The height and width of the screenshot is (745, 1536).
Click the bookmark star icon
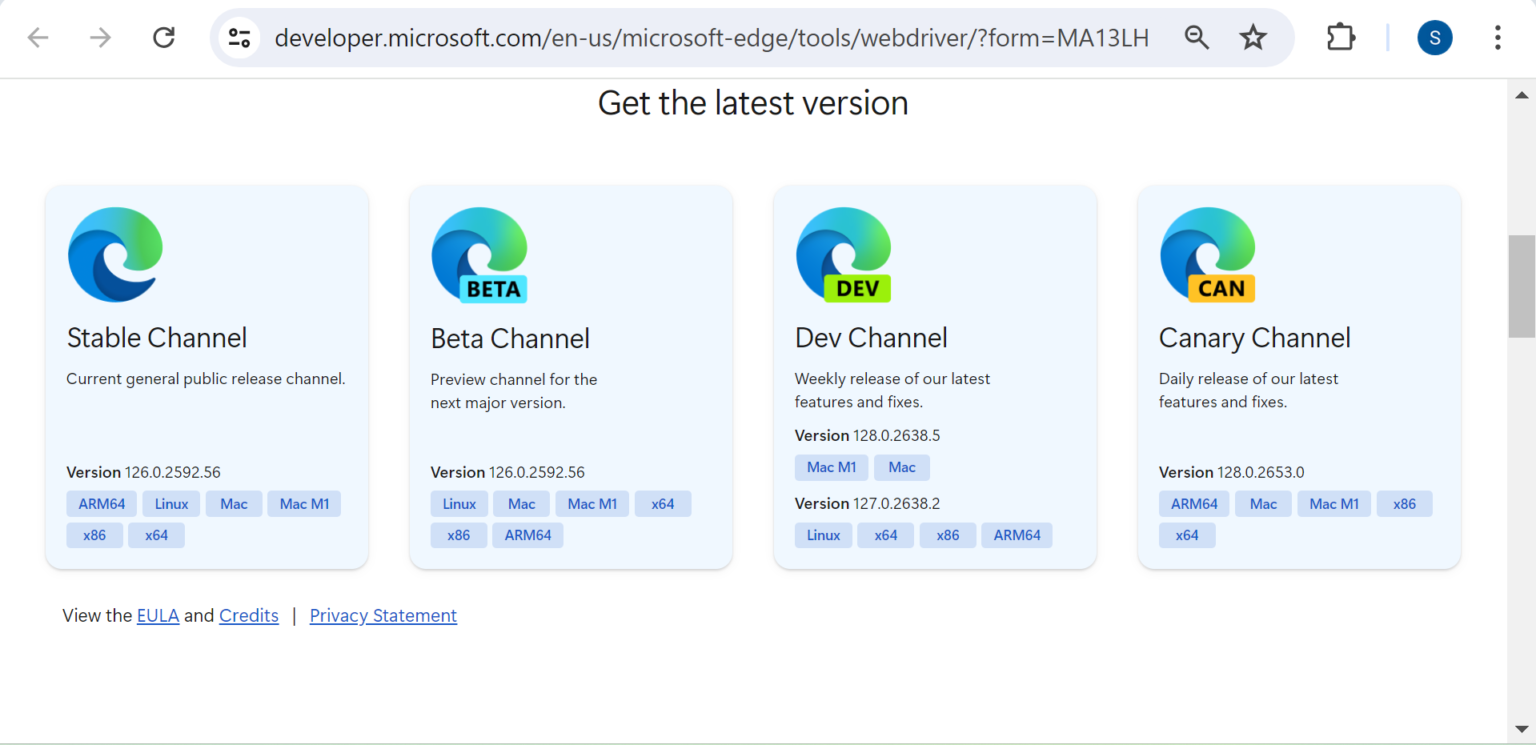pyautogui.click(x=1253, y=37)
